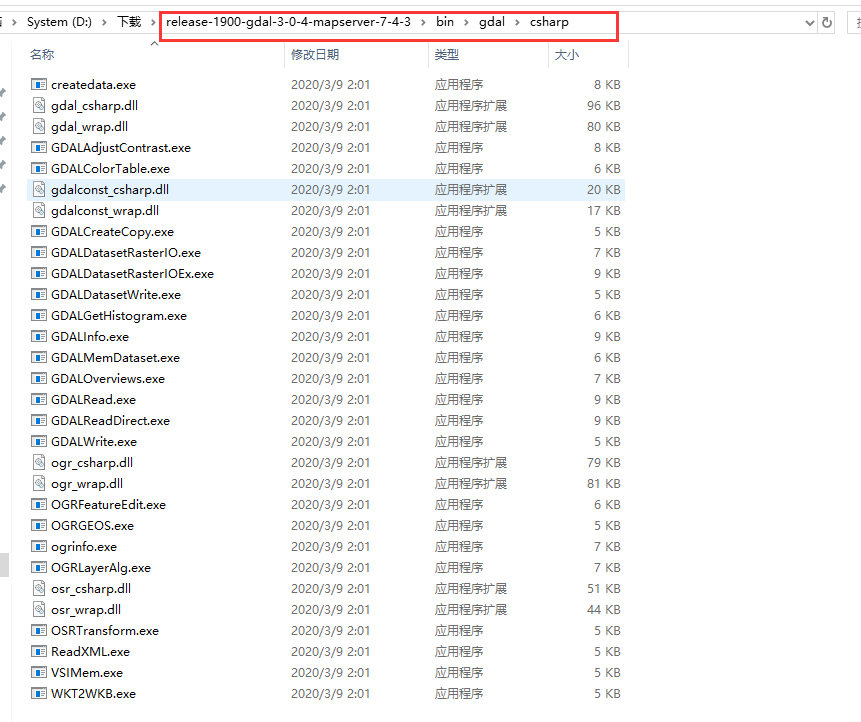Click the gdal_csharp.dll file icon
The height and width of the screenshot is (722, 861).
point(39,105)
